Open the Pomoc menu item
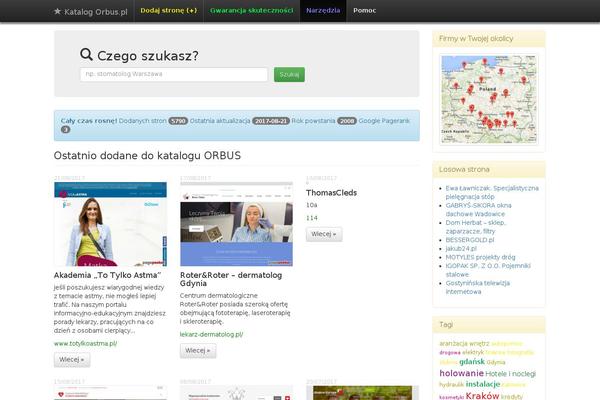The width and height of the screenshot is (600, 400). coord(365,11)
